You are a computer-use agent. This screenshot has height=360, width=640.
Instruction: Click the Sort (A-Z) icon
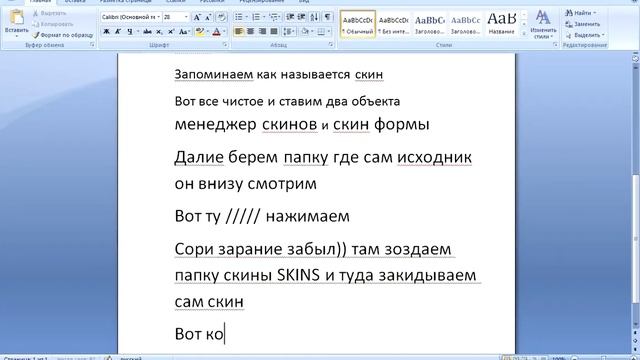pyautogui.click(x=314, y=17)
